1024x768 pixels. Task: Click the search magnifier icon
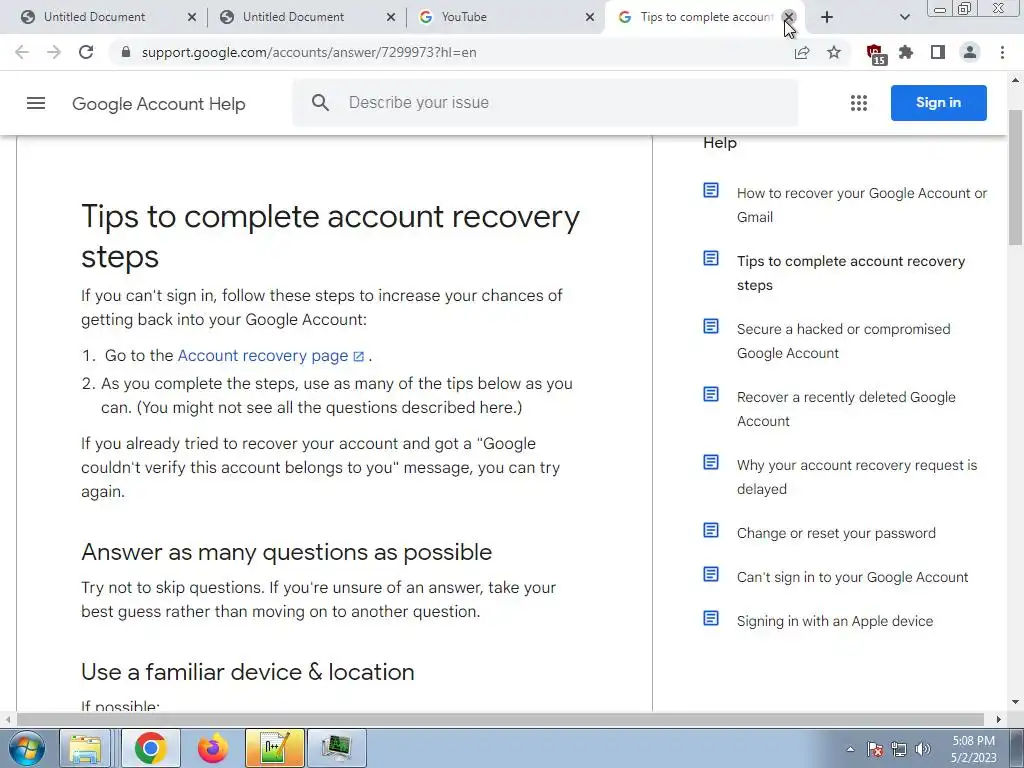tap(320, 103)
